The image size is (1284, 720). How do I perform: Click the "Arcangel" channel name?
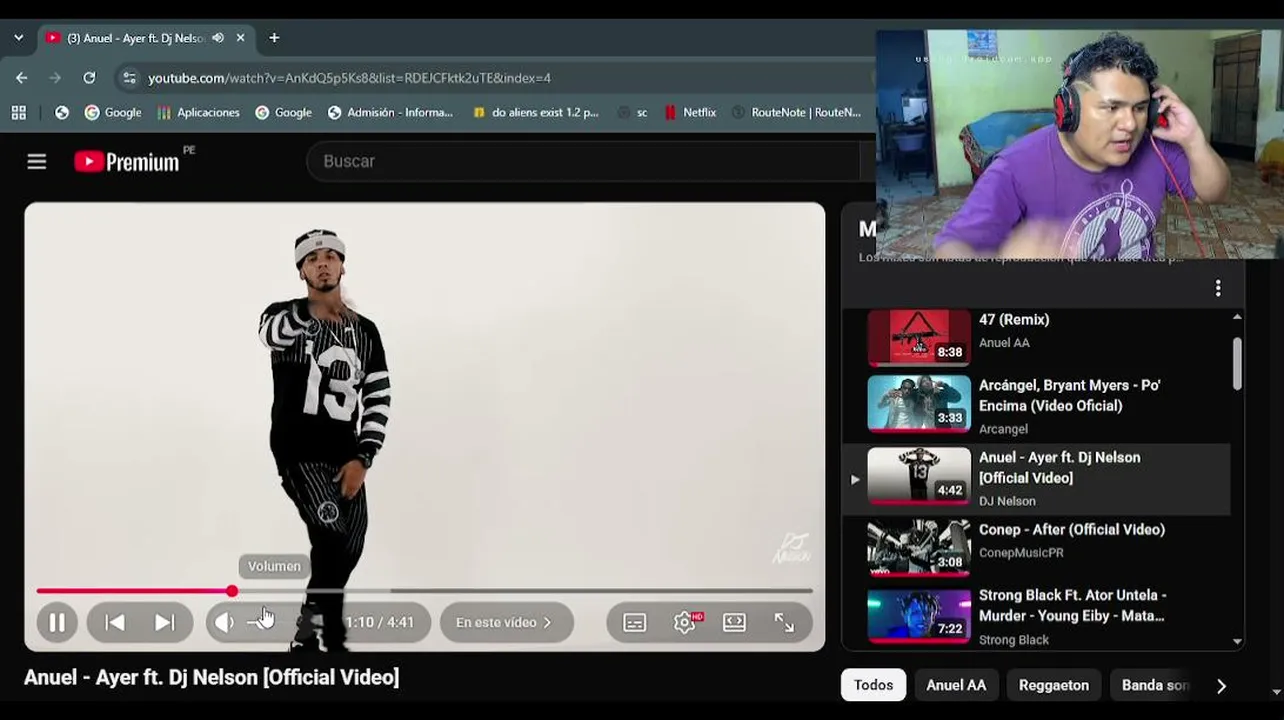[1003, 429]
